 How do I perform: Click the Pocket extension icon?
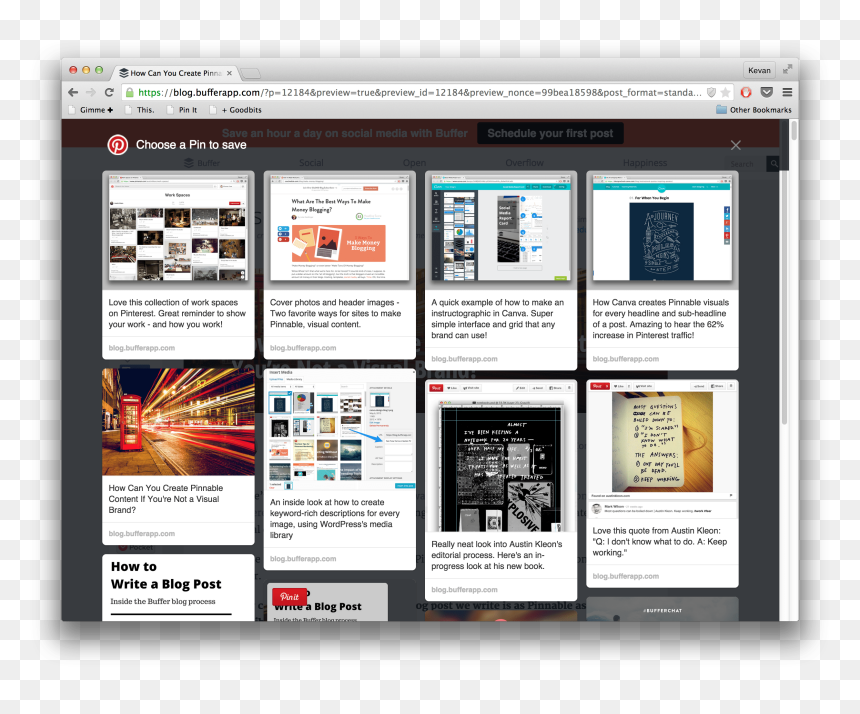tap(767, 92)
